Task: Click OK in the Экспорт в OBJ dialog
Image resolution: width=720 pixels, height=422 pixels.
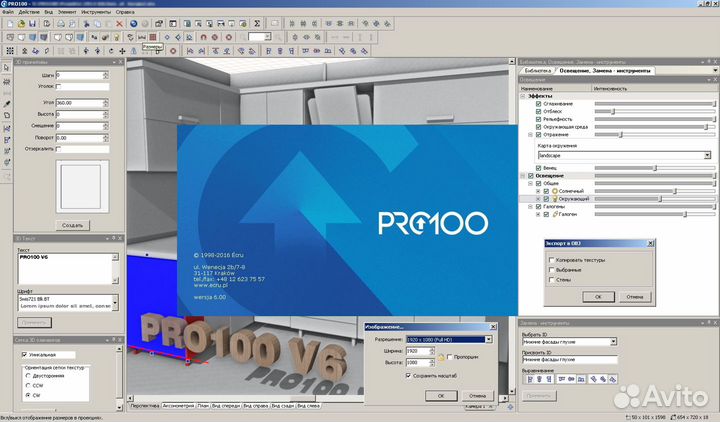Action: pyautogui.click(x=598, y=297)
